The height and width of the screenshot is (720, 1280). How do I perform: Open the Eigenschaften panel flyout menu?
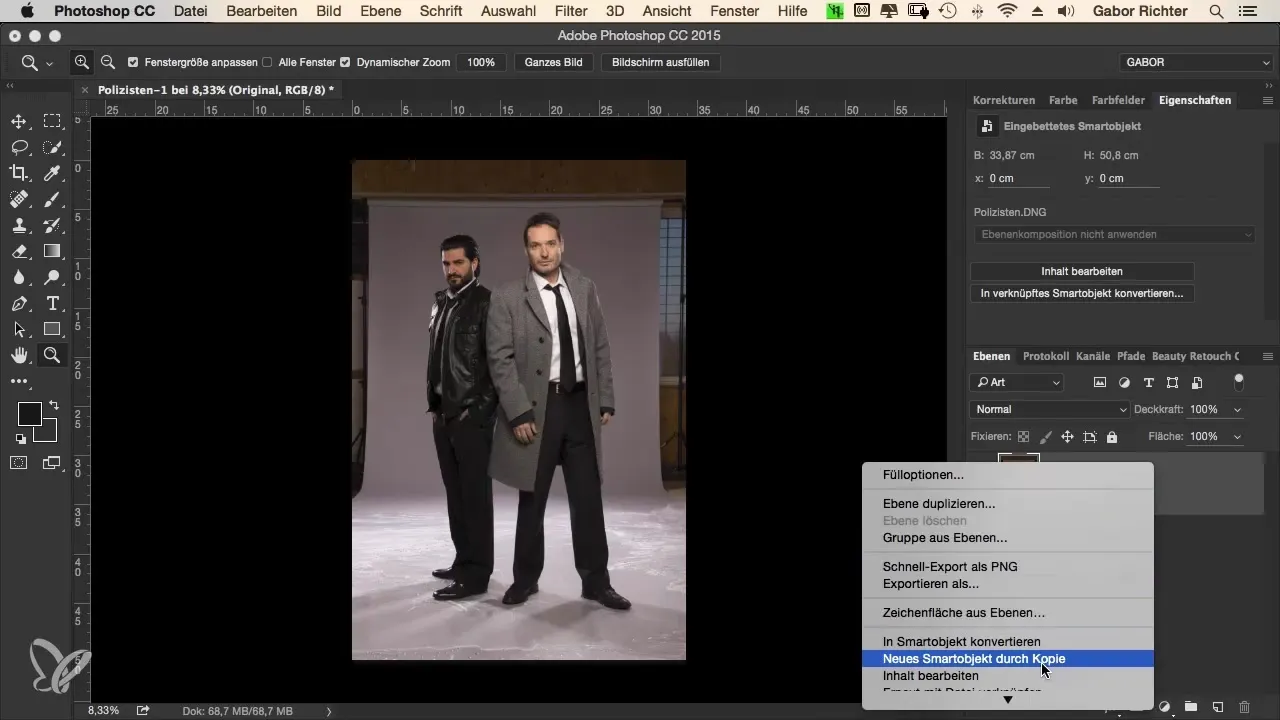tap(1268, 100)
